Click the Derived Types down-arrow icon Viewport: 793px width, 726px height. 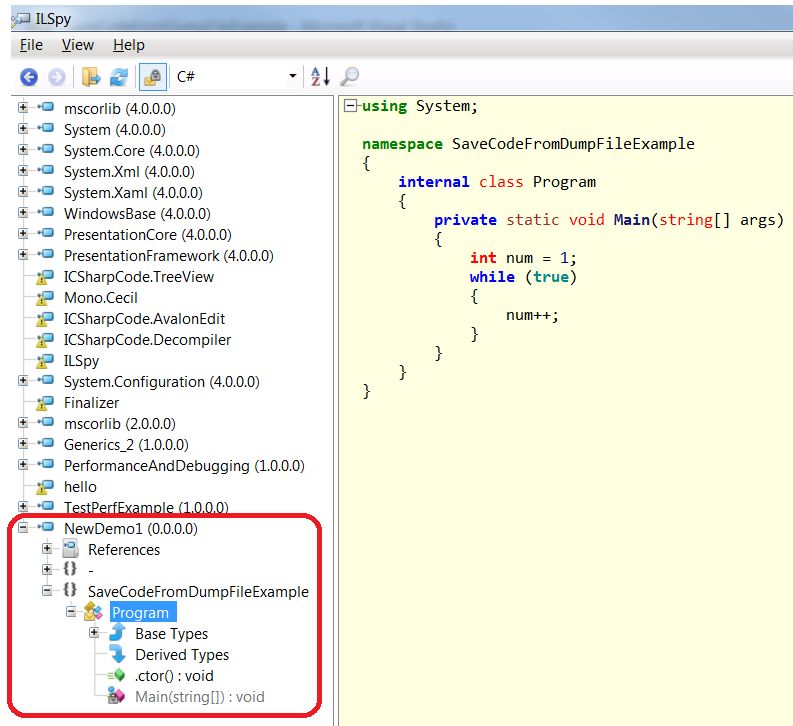[117, 654]
